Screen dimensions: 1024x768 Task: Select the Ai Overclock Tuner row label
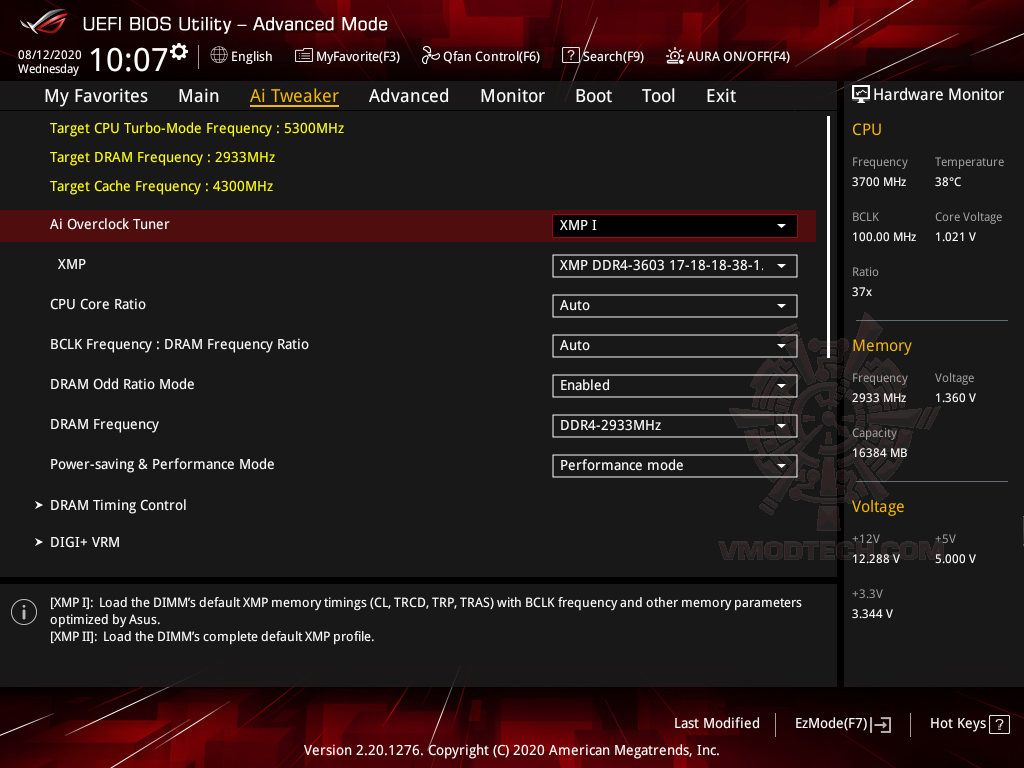(110, 224)
